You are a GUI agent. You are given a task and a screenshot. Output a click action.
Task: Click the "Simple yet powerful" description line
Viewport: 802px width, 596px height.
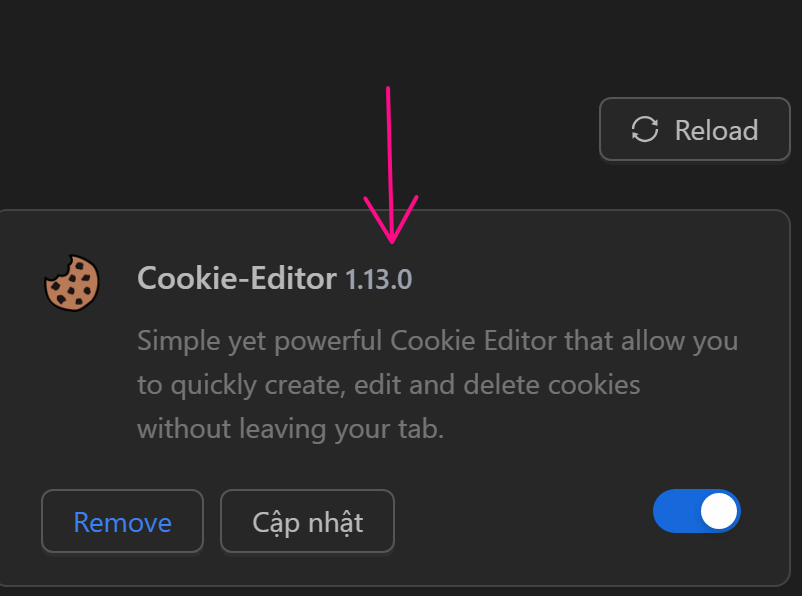[437, 341]
